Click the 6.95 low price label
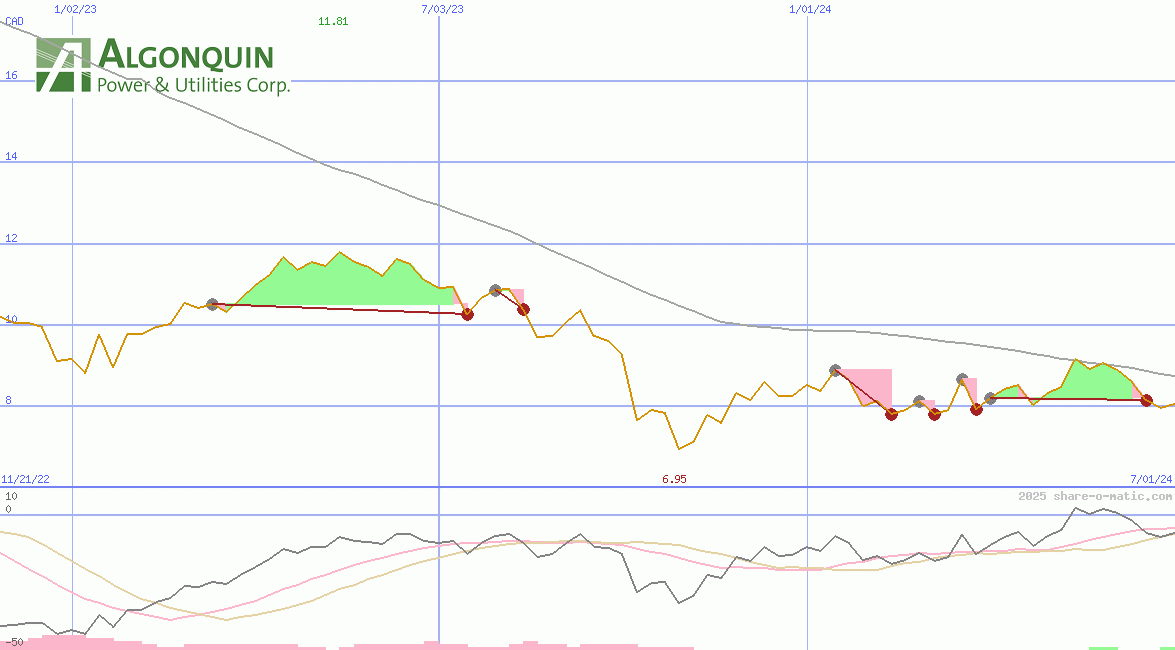 (x=675, y=479)
